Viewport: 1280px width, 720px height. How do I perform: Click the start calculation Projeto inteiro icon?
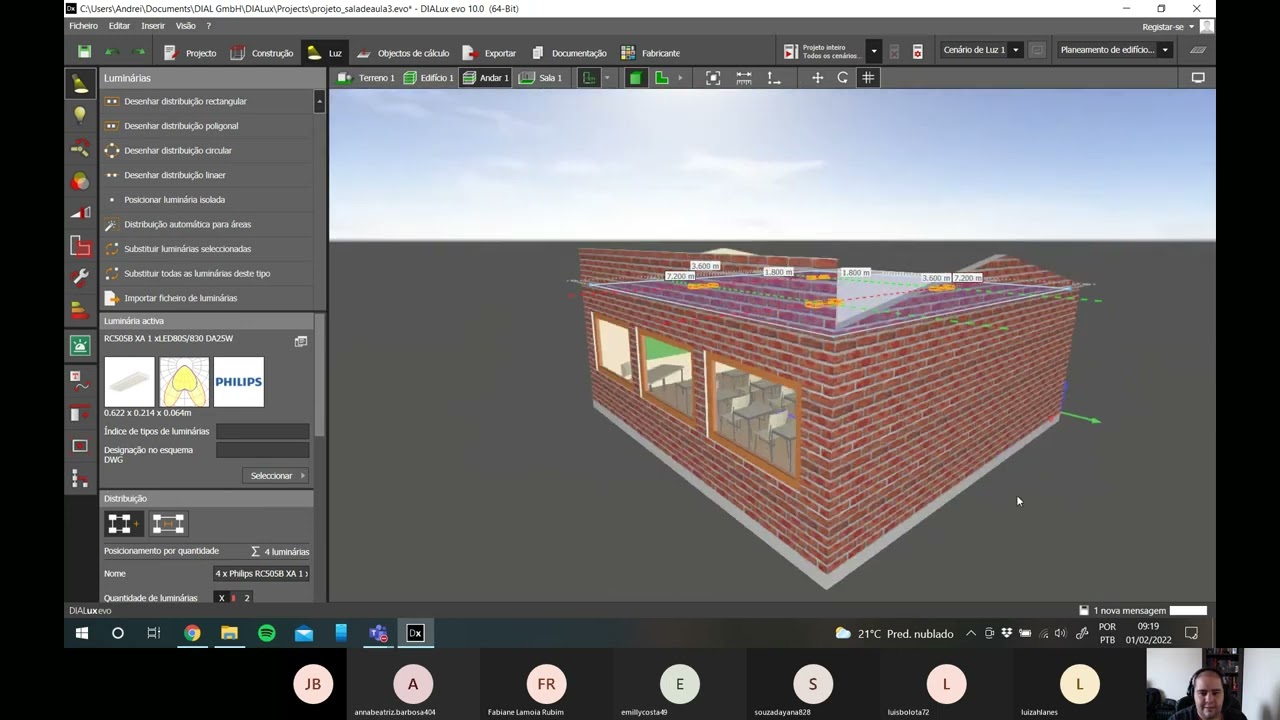[x=791, y=51]
